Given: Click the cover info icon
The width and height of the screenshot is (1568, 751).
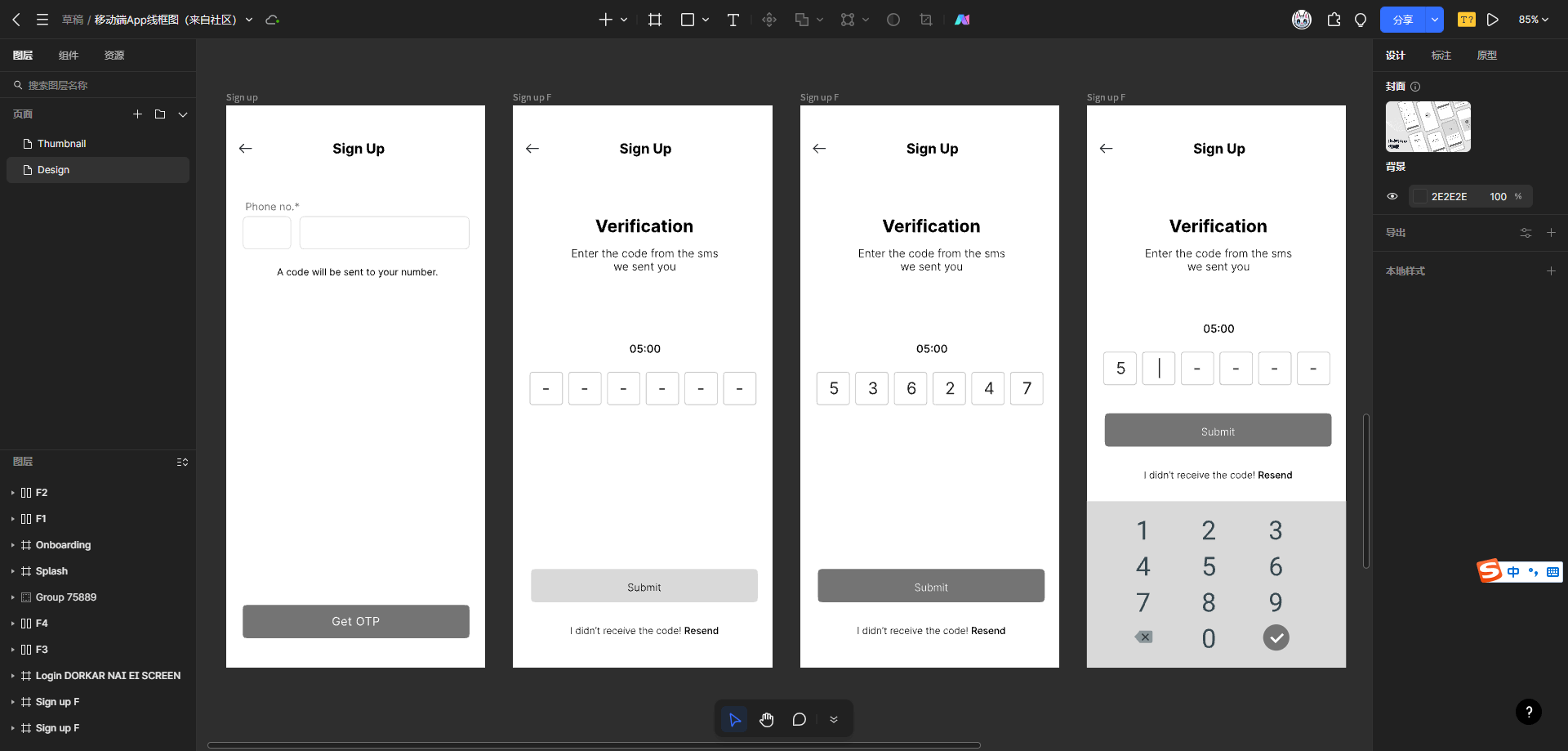Looking at the screenshot, I should [1415, 87].
